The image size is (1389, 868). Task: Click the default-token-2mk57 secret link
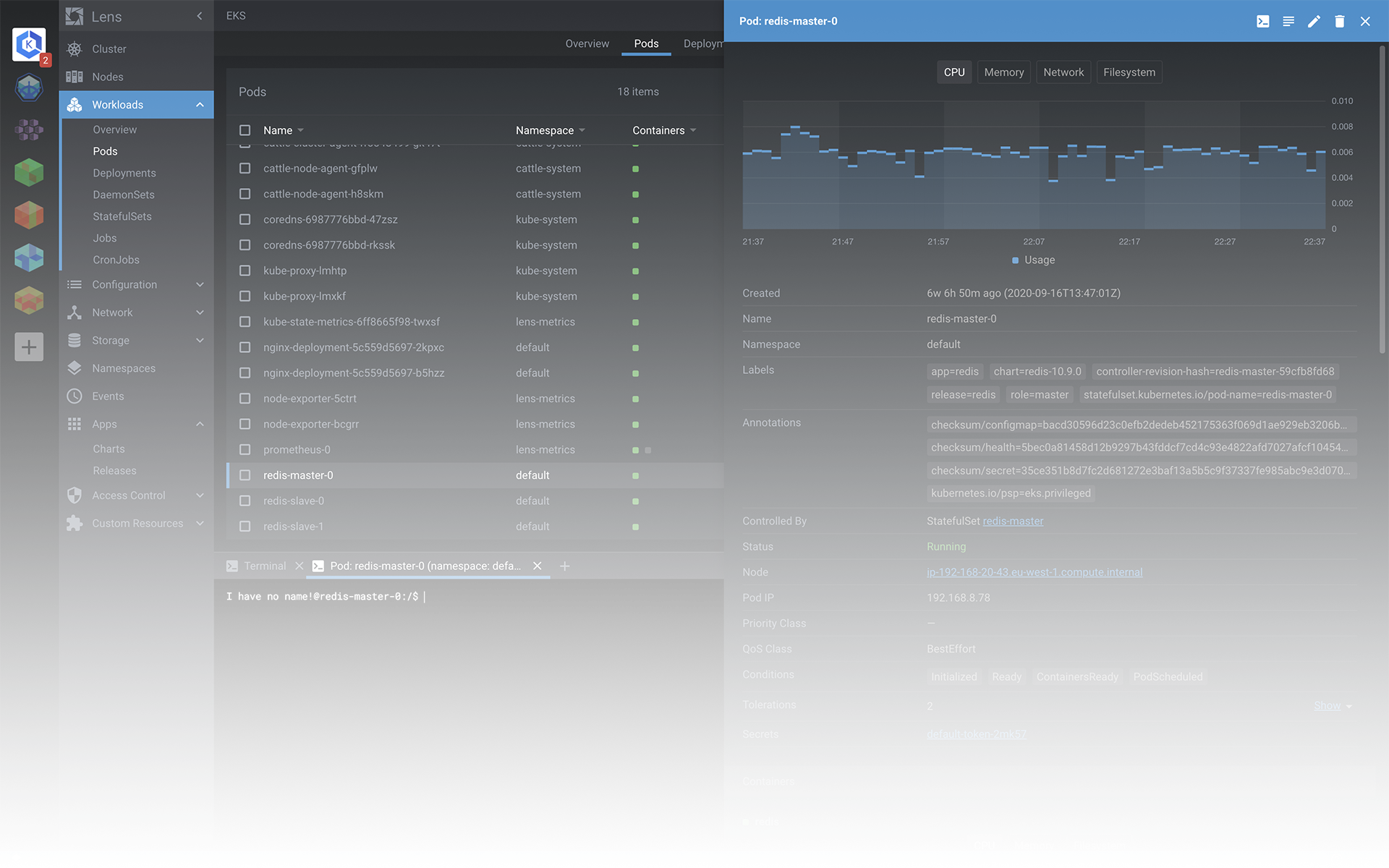976,734
